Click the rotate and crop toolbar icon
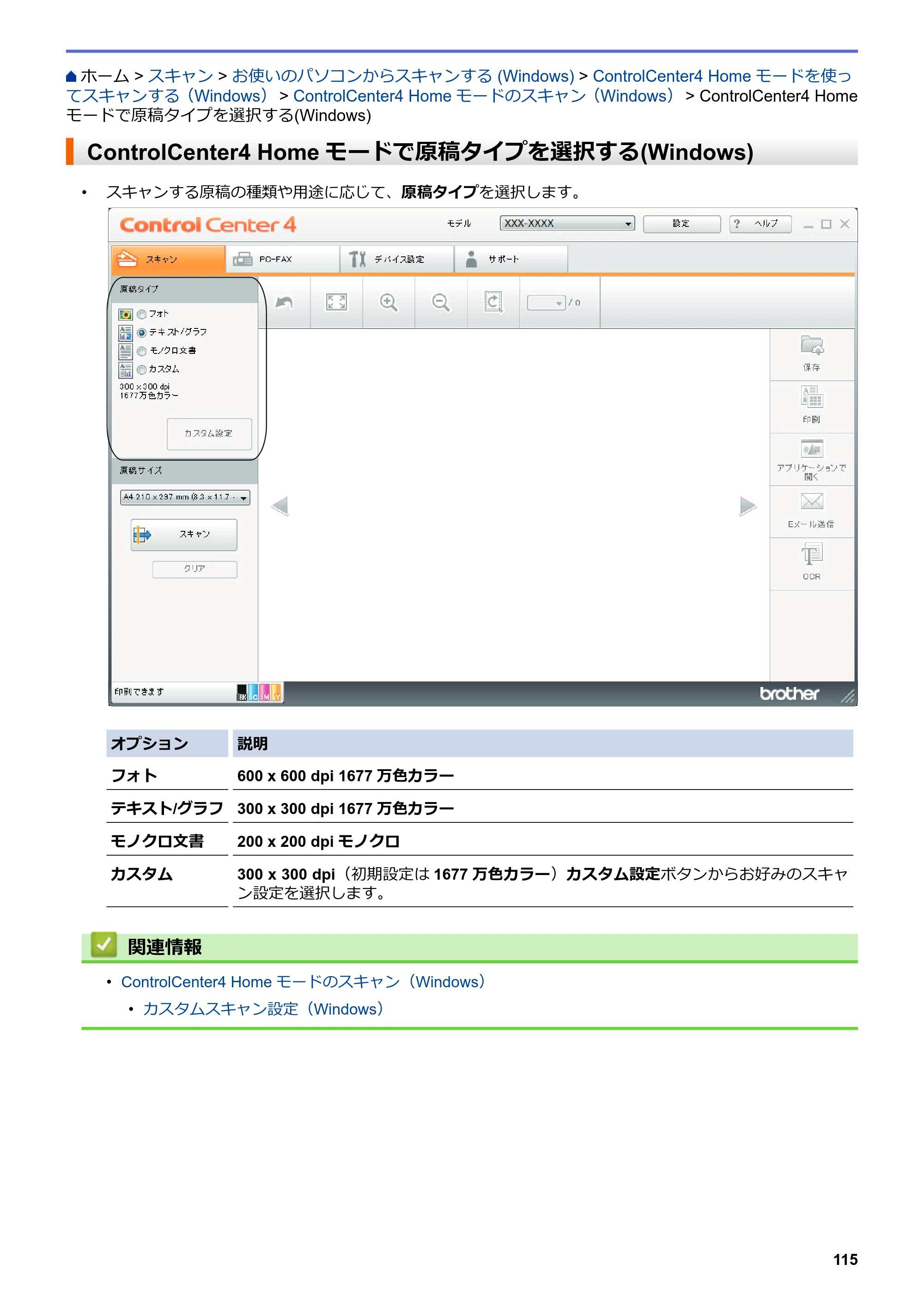The width and height of the screenshot is (924, 1307). pos(493,302)
